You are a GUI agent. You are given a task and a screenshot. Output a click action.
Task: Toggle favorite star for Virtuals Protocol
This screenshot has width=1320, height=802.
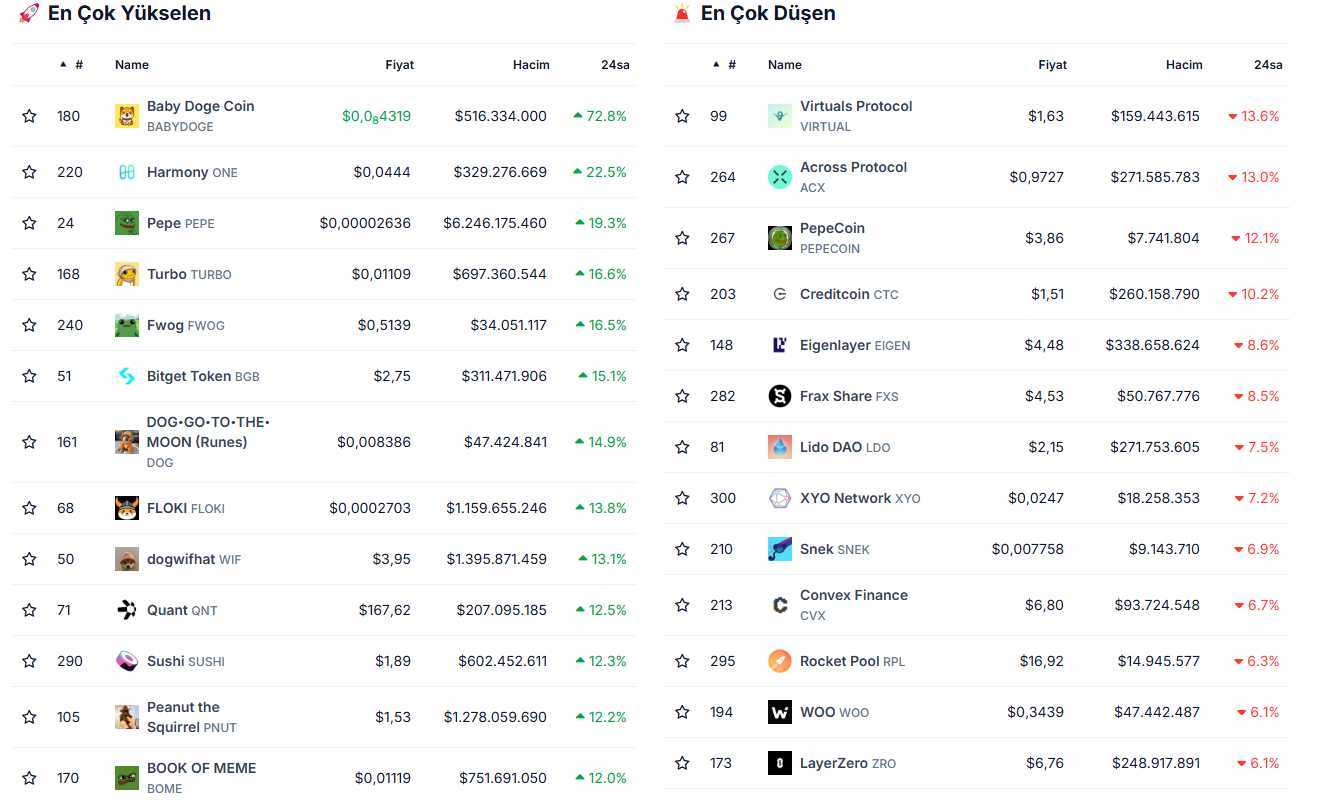[682, 116]
